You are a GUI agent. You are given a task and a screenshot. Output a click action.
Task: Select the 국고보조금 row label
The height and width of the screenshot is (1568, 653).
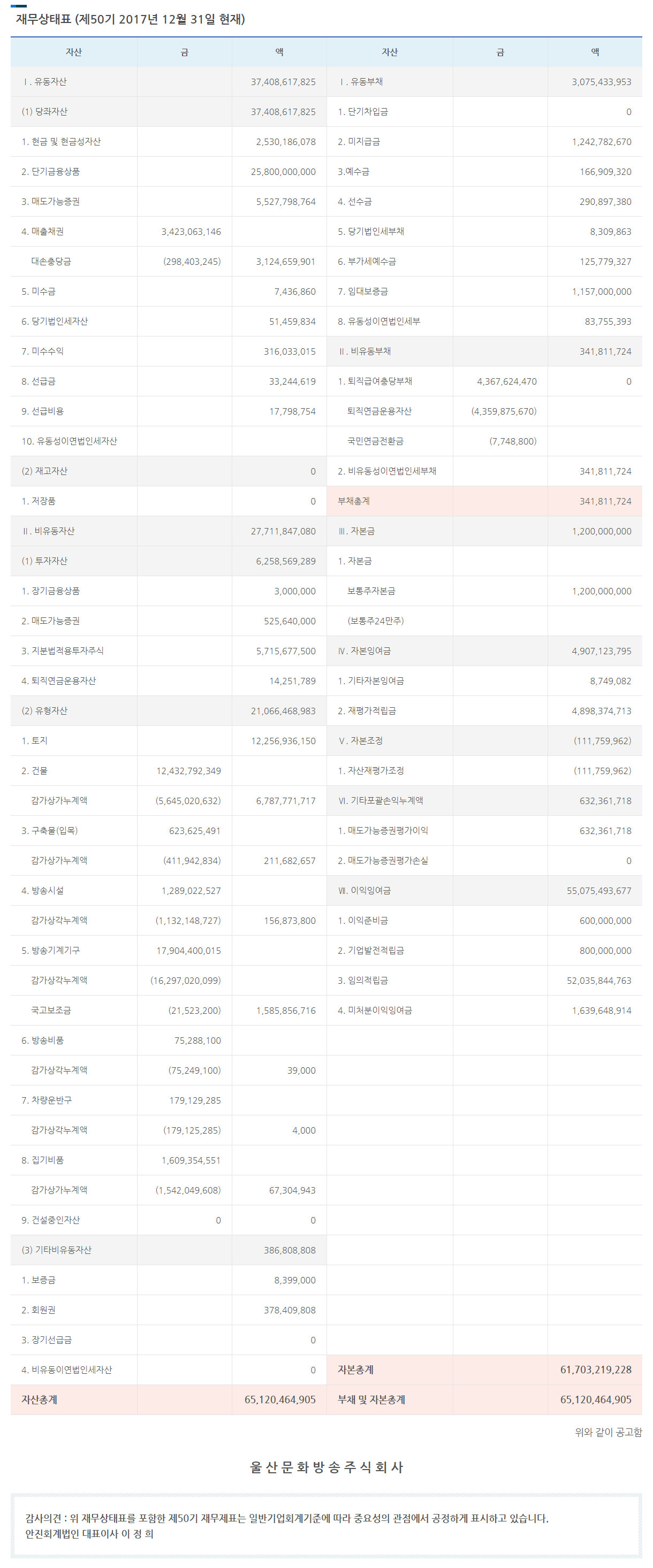50,1011
